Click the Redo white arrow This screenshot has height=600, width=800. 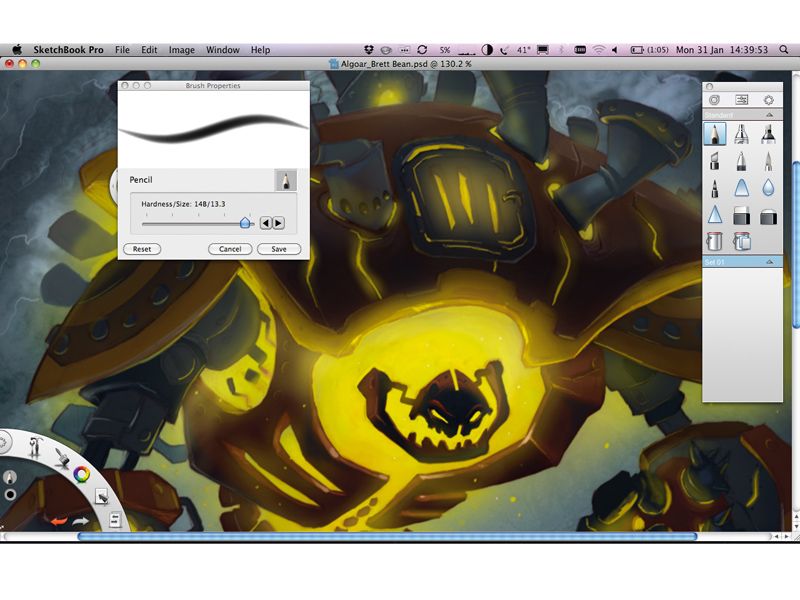click(81, 521)
